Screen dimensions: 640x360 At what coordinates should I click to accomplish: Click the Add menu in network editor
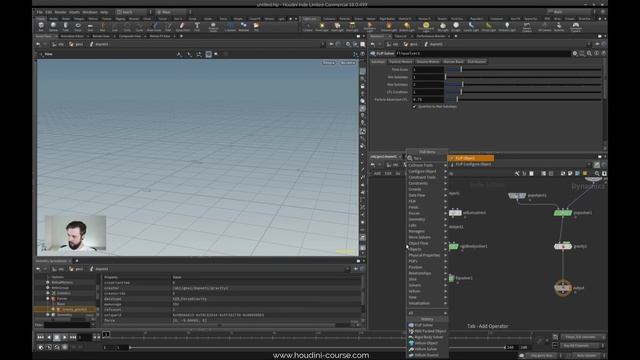pos(377,173)
